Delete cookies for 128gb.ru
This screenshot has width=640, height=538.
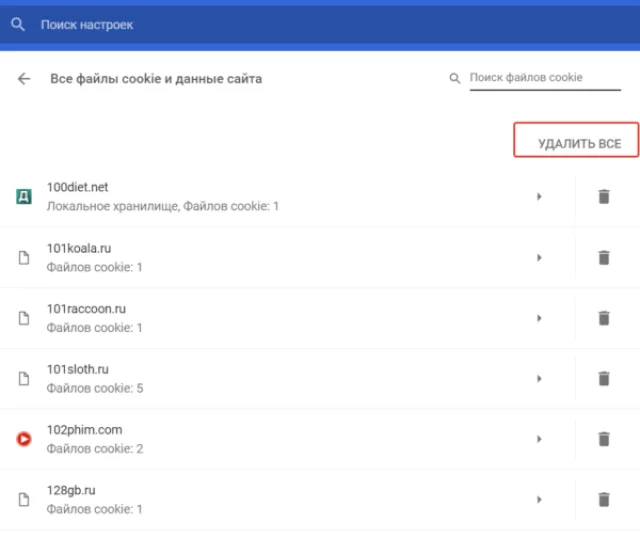604,499
